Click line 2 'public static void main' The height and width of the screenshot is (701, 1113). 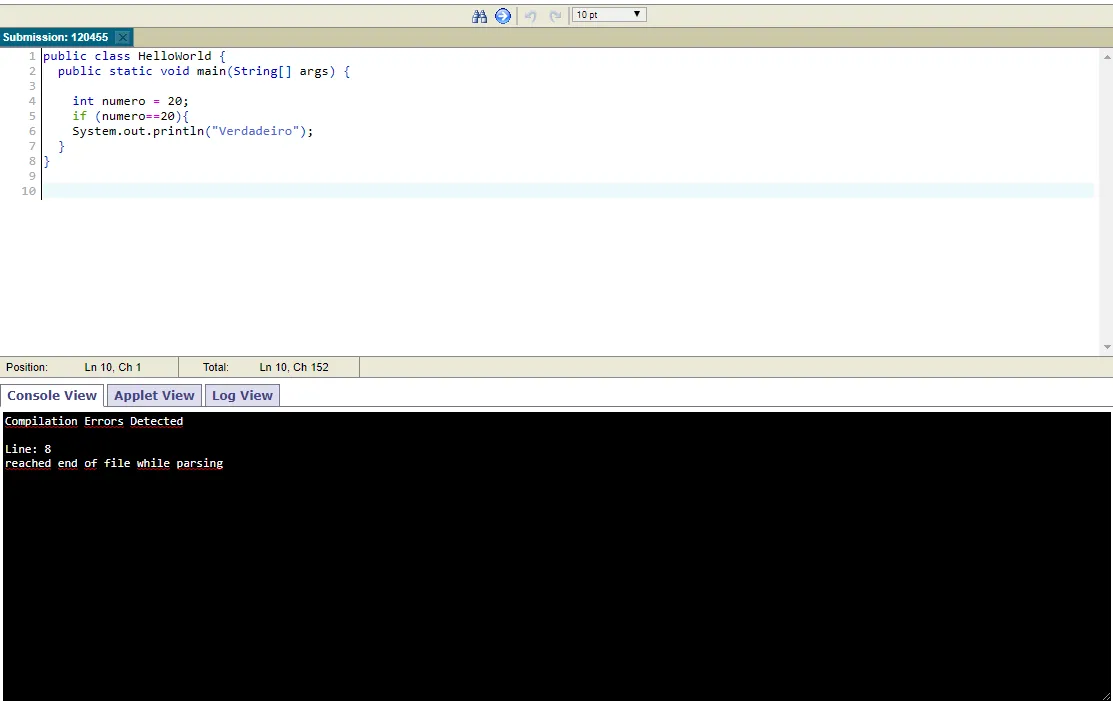(204, 71)
